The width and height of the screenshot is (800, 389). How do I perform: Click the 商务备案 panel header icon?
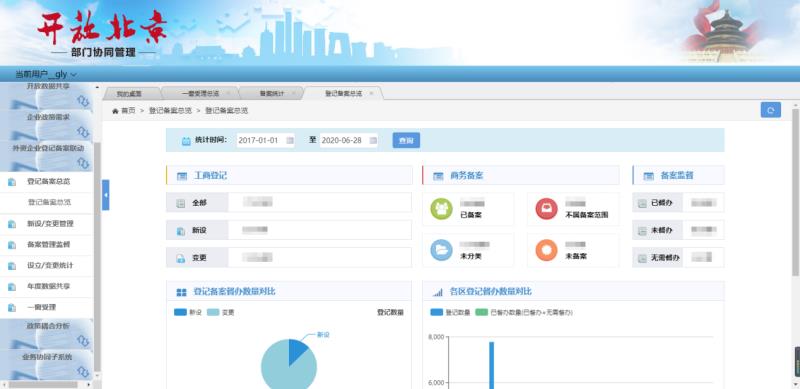[x=438, y=176]
